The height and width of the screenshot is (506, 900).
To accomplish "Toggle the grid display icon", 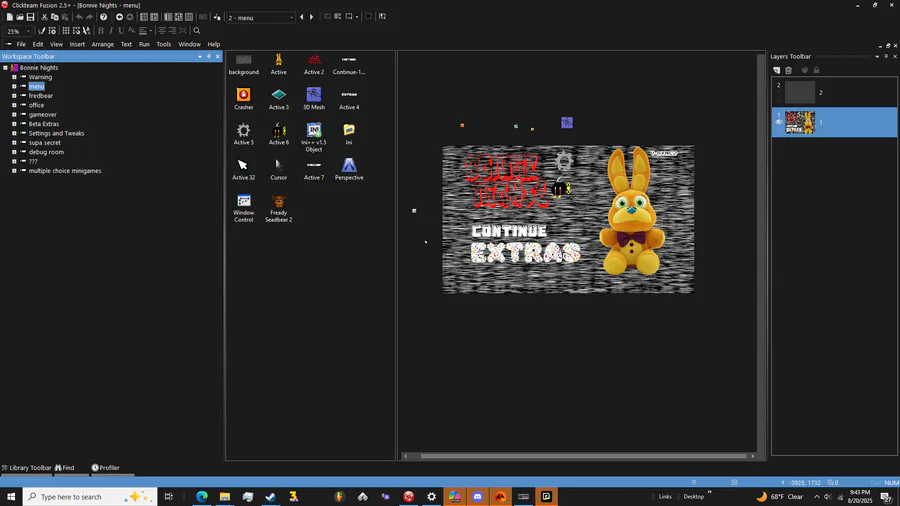I will click(66, 31).
